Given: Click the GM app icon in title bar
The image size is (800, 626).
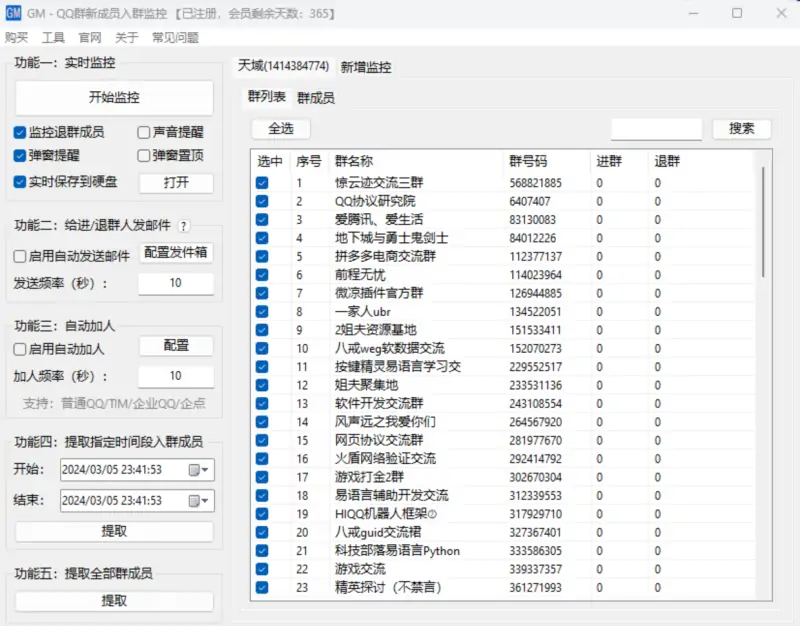Looking at the screenshot, I should [14, 13].
